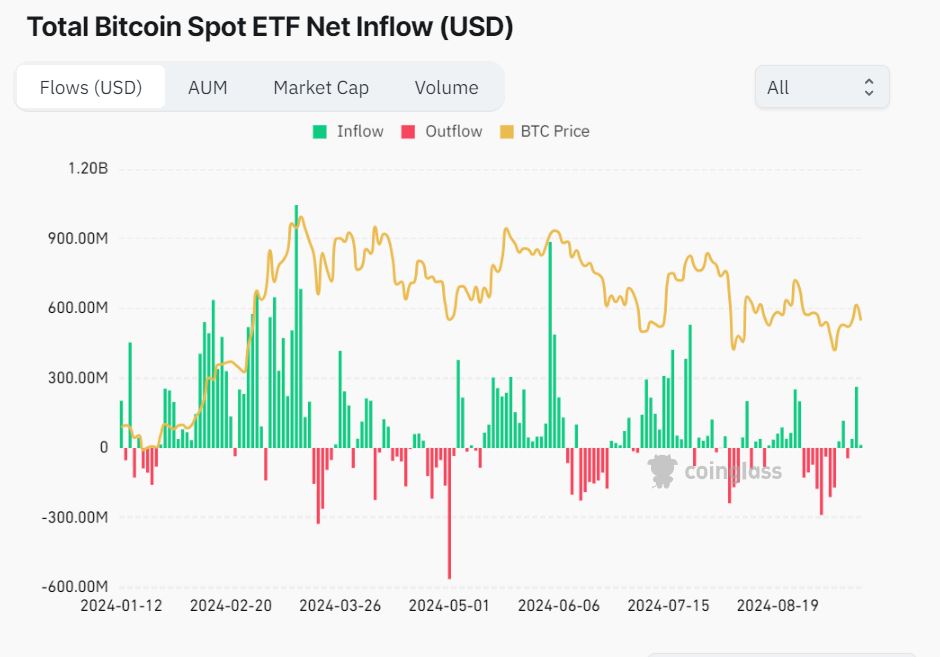Click the up-down chevron in the All selector
Screen dimensions: 940x657
click(869, 88)
